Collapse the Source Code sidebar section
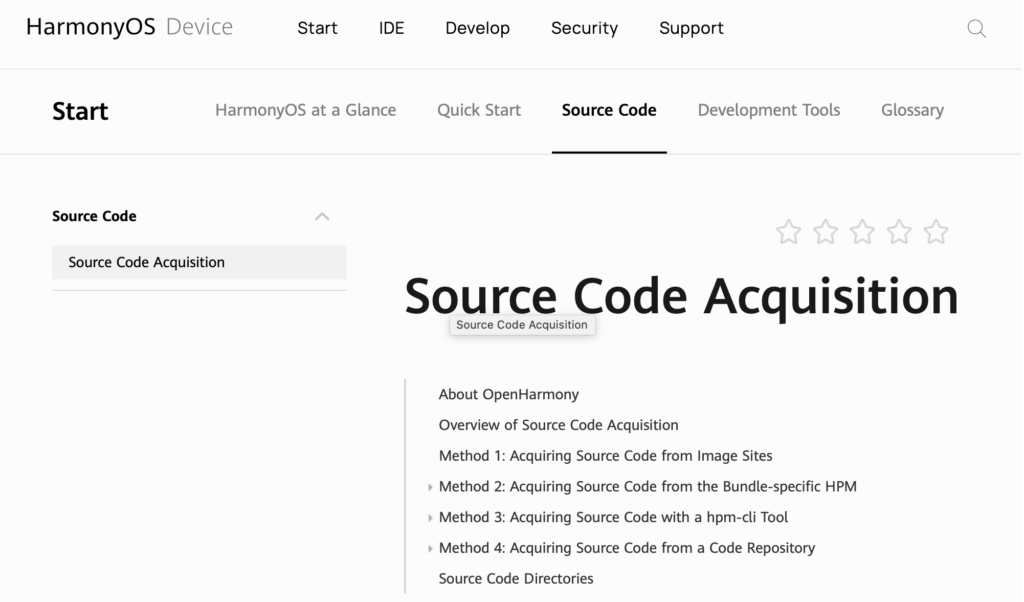This screenshot has height=602, width=1024. click(322, 217)
